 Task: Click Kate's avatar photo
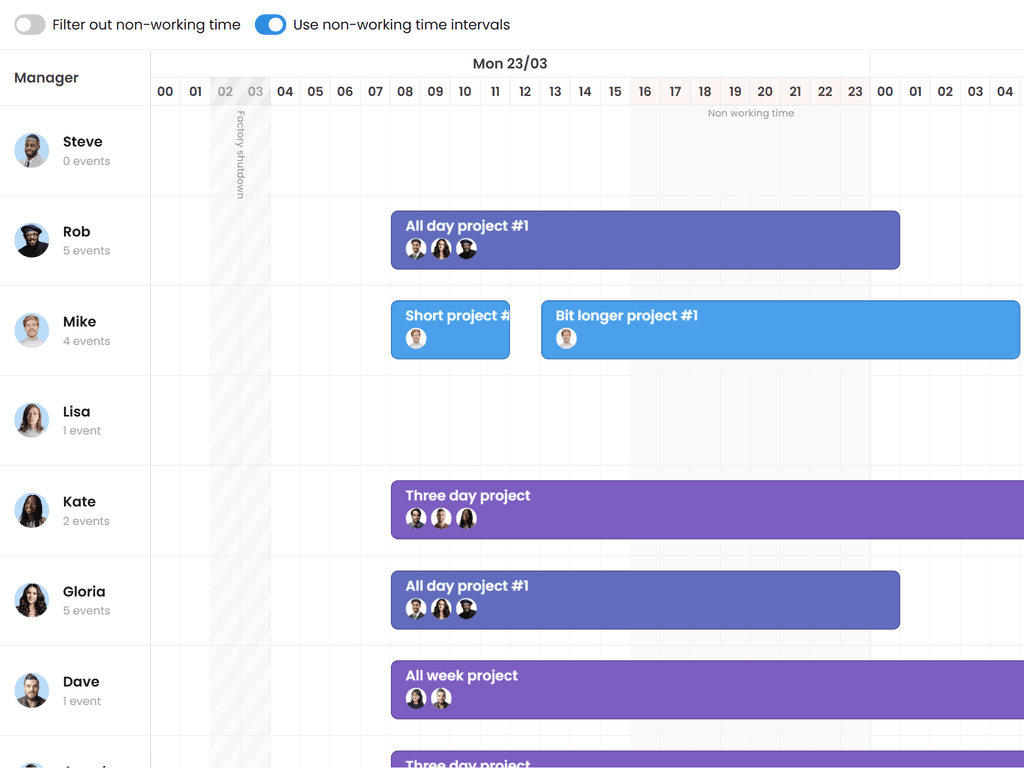pyautogui.click(x=32, y=511)
